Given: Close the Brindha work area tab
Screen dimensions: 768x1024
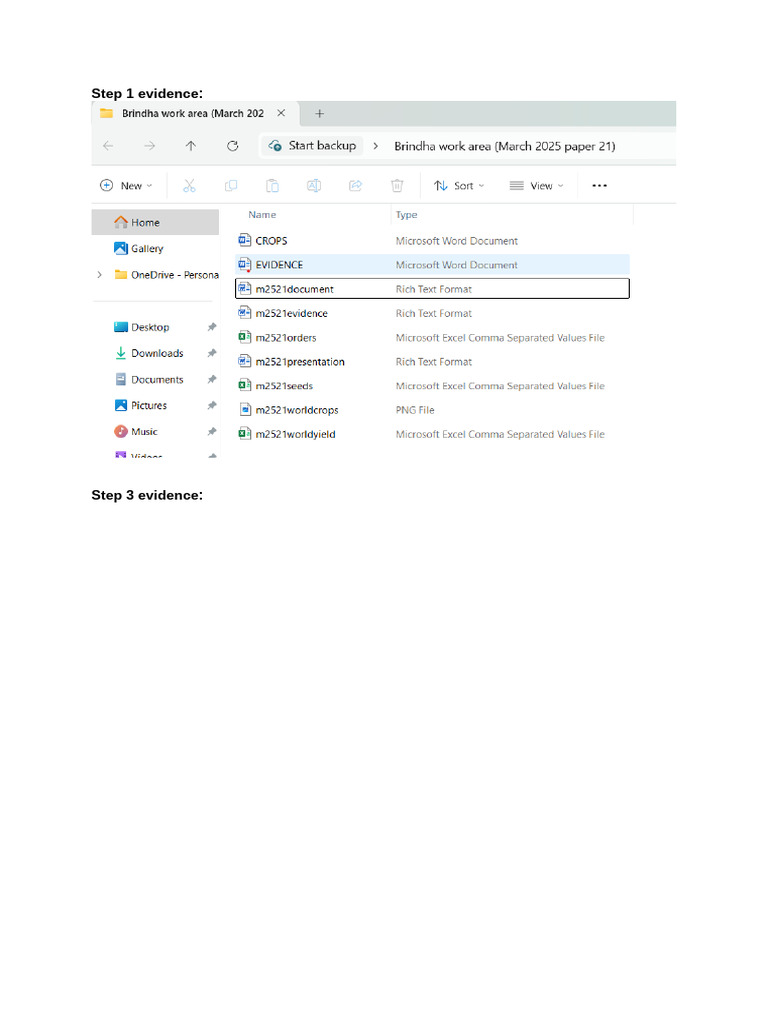Looking at the screenshot, I should pyautogui.click(x=281, y=113).
